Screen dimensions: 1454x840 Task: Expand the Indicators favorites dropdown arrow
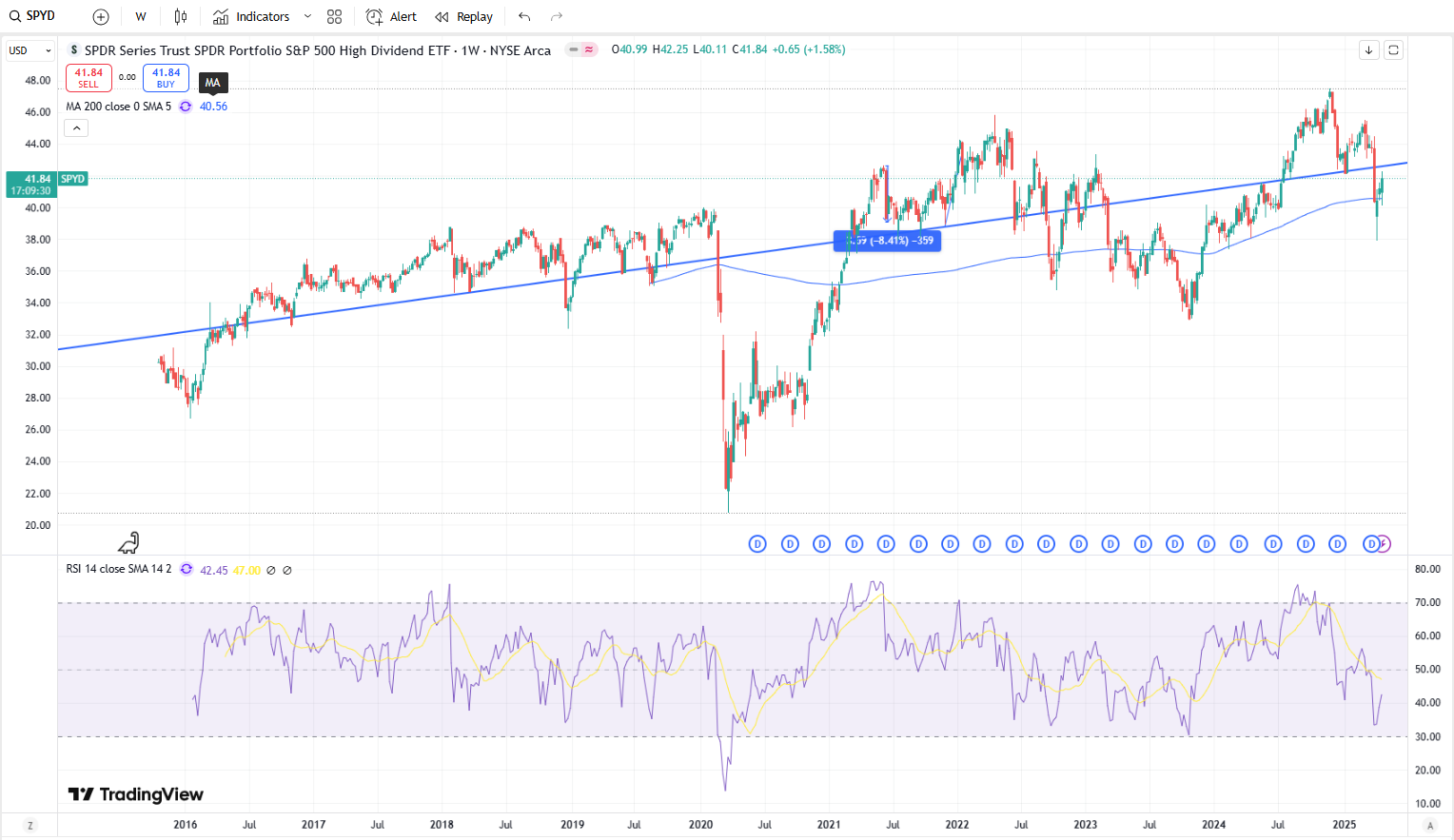point(307,17)
